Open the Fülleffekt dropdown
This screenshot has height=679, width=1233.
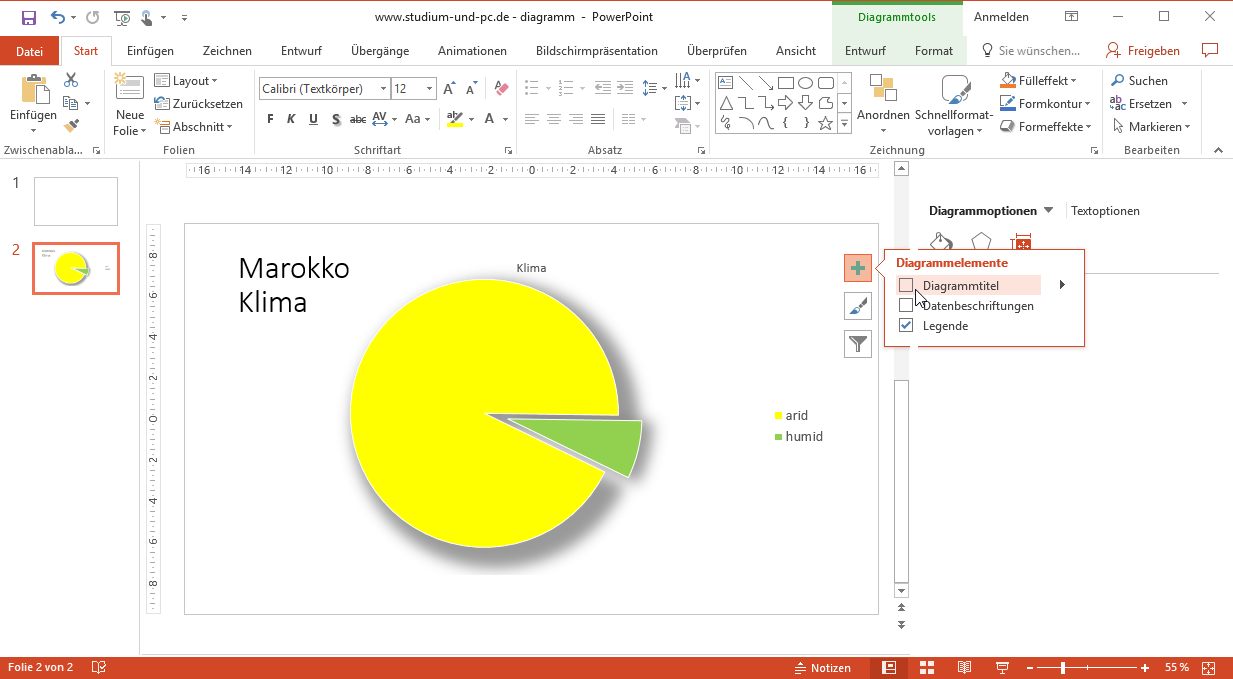1039,80
